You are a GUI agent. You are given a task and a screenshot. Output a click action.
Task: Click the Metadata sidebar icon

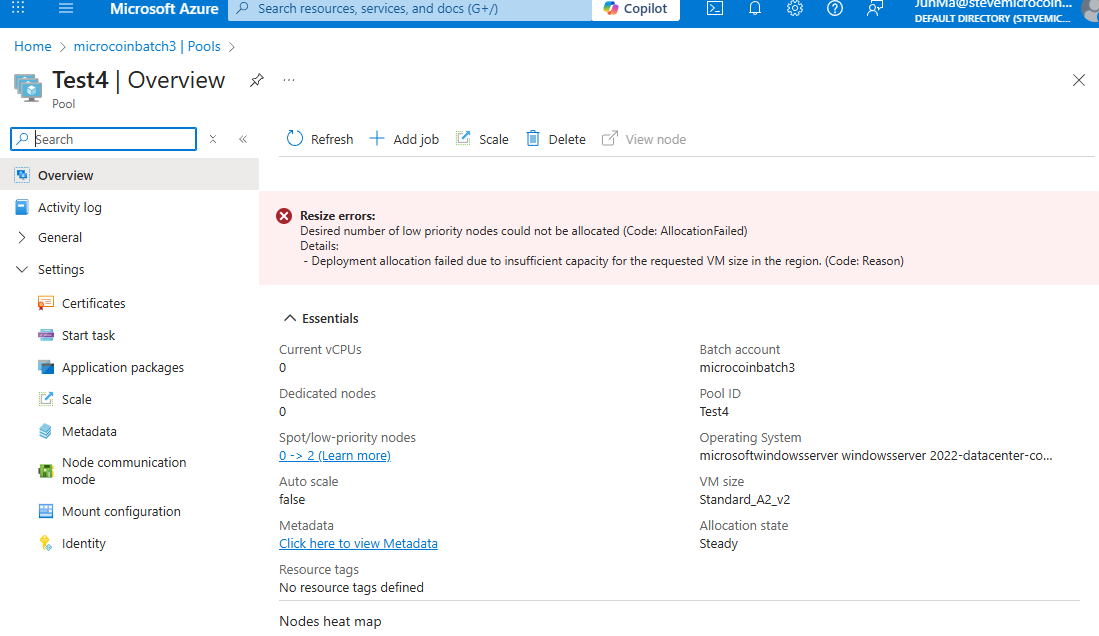coord(46,431)
